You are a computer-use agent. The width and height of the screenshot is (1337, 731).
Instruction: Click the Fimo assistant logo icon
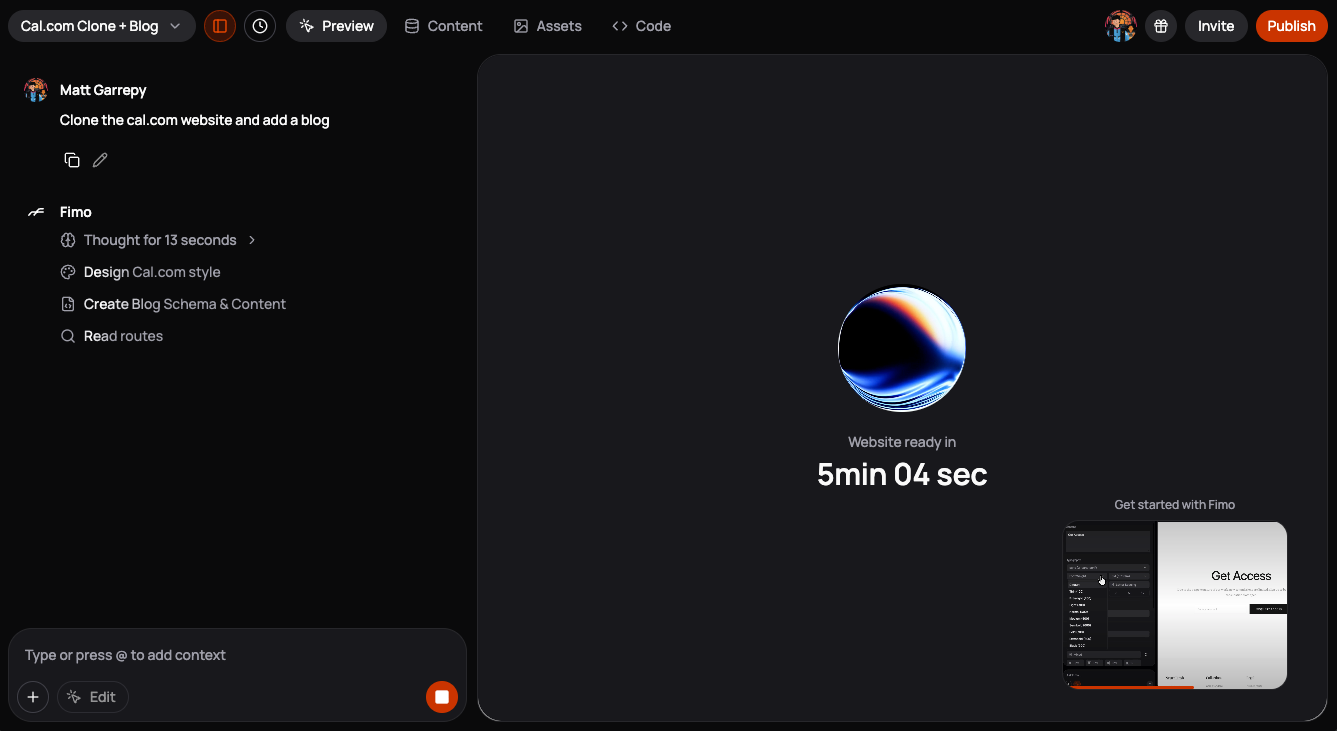(35, 211)
